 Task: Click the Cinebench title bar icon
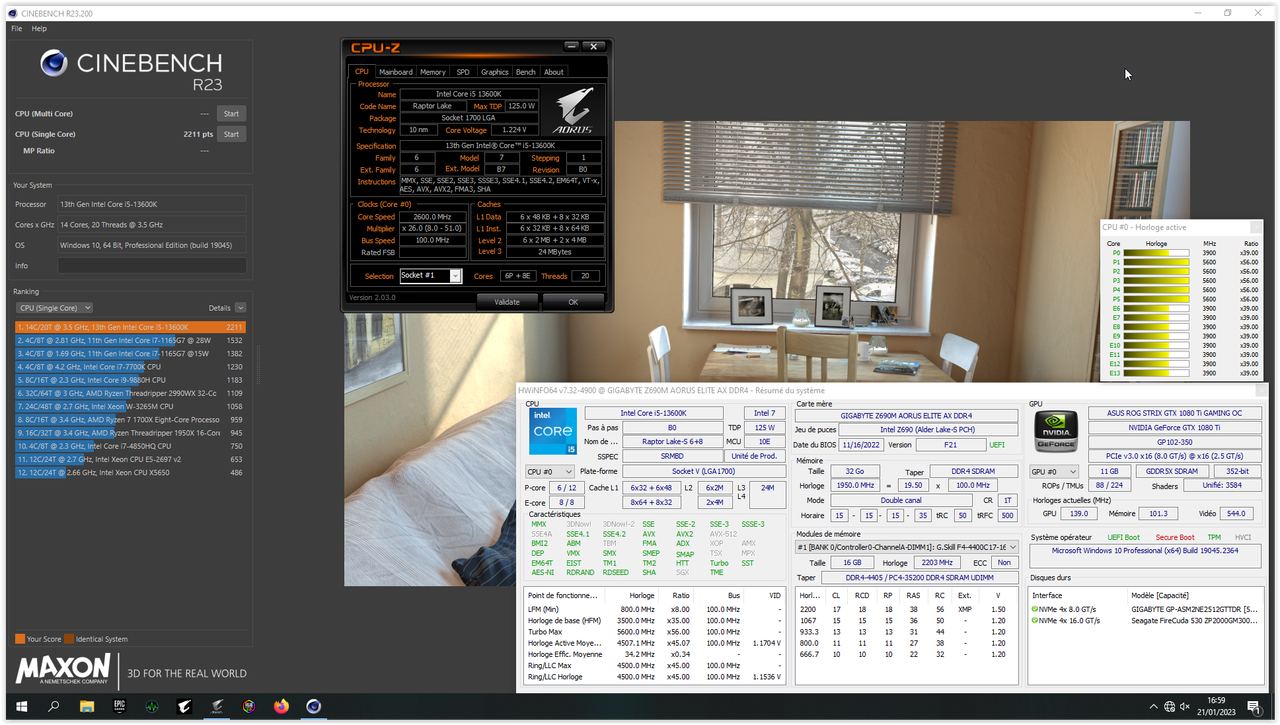(13, 13)
